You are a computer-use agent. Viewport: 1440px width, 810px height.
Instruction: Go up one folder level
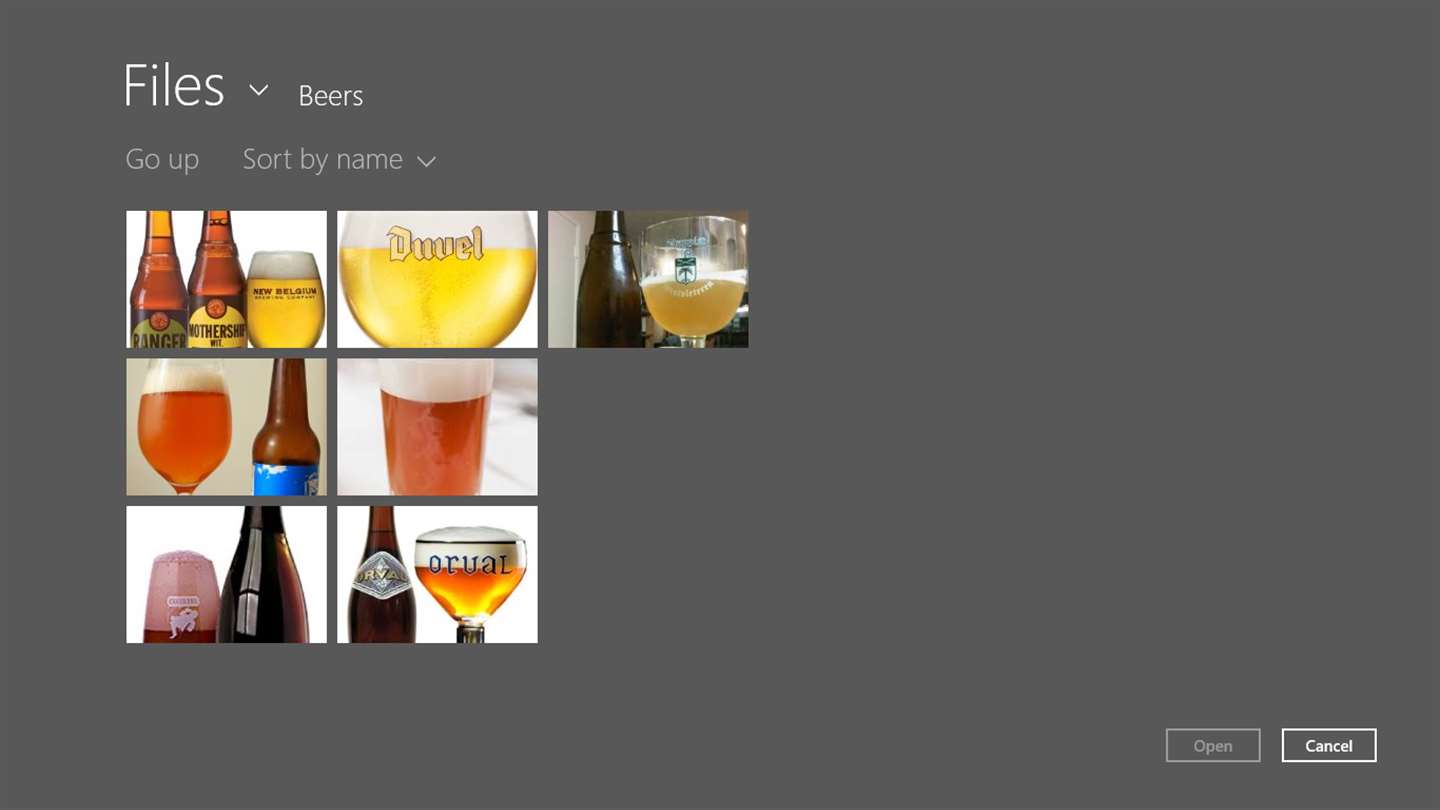(x=162, y=159)
